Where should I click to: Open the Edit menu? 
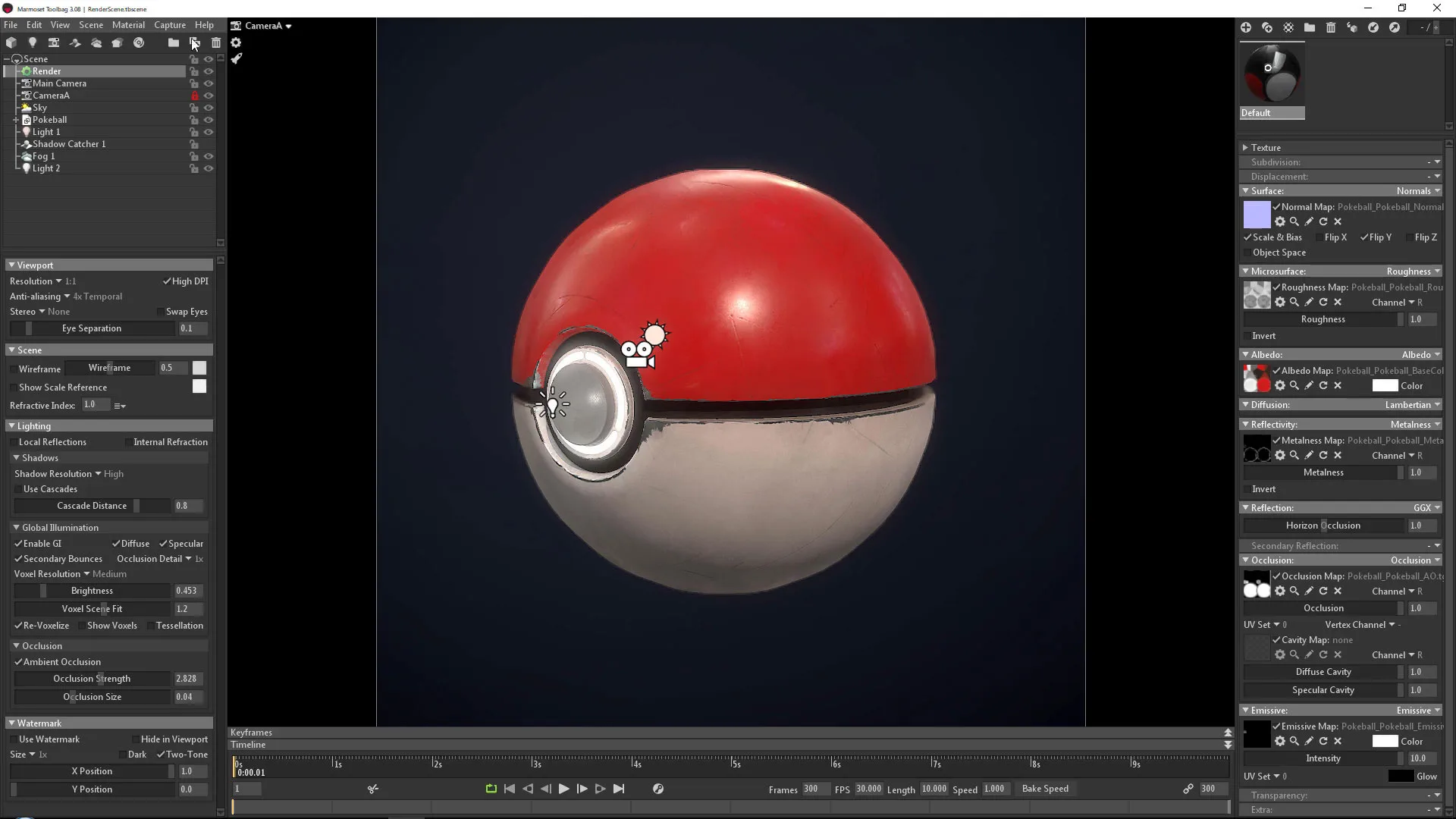point(34,25)
